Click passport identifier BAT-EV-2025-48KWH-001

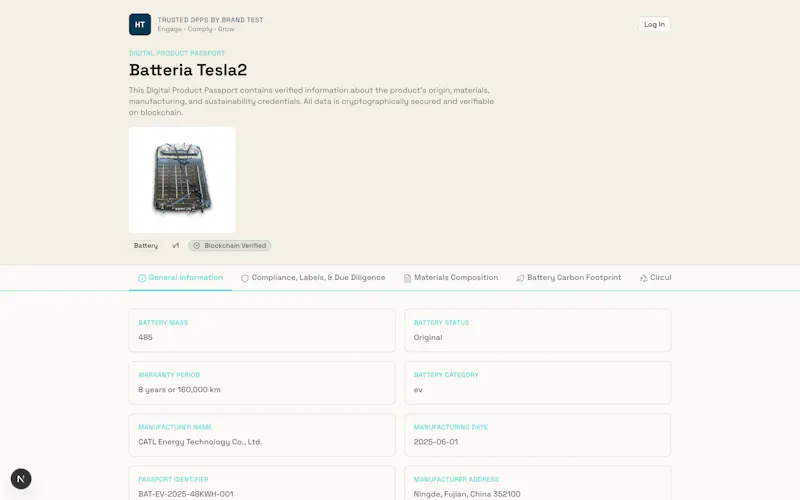point(186,494)
